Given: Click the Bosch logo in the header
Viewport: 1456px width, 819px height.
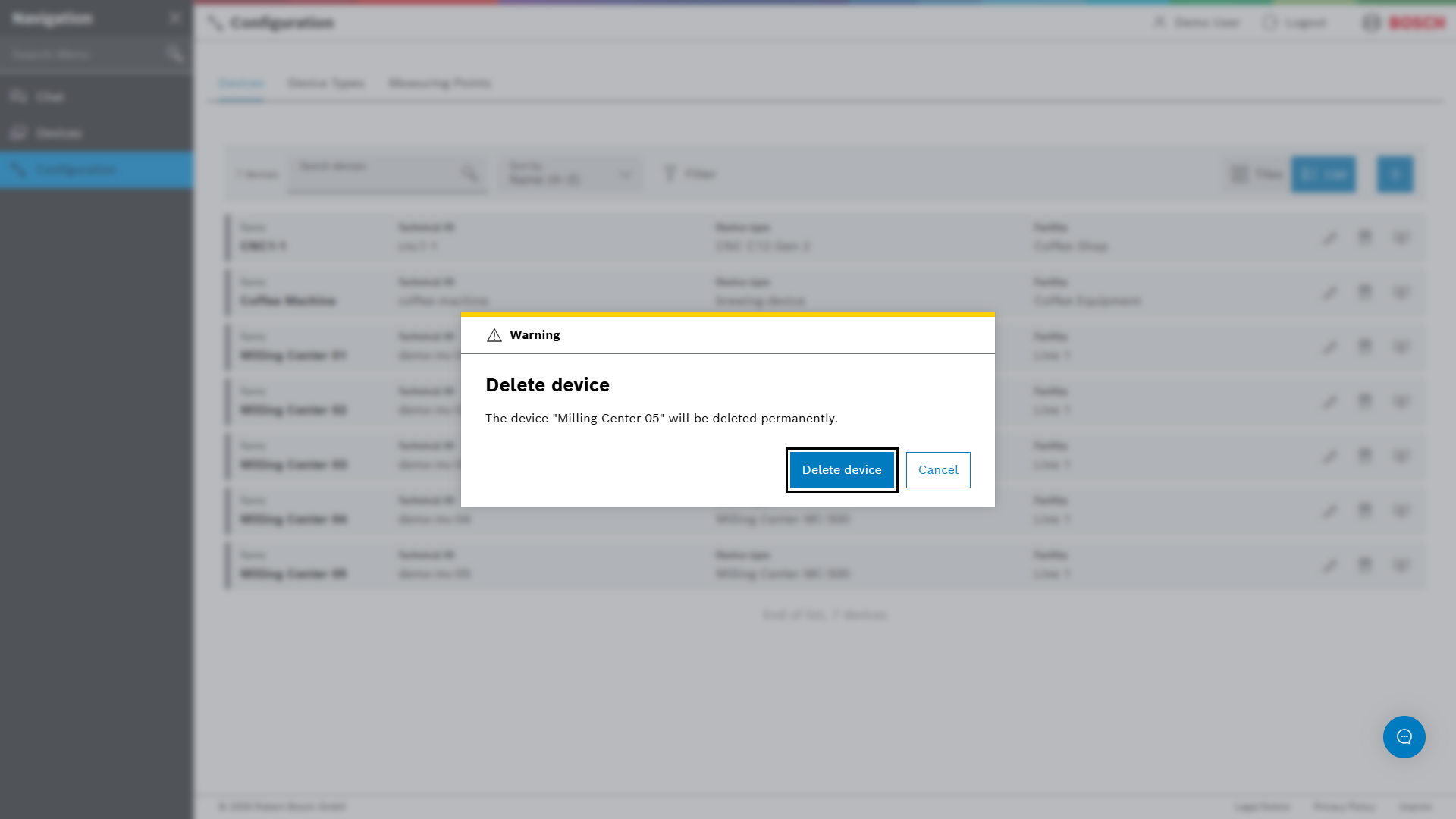Looking at the screenshot, I should click(x=1404, y=23).
